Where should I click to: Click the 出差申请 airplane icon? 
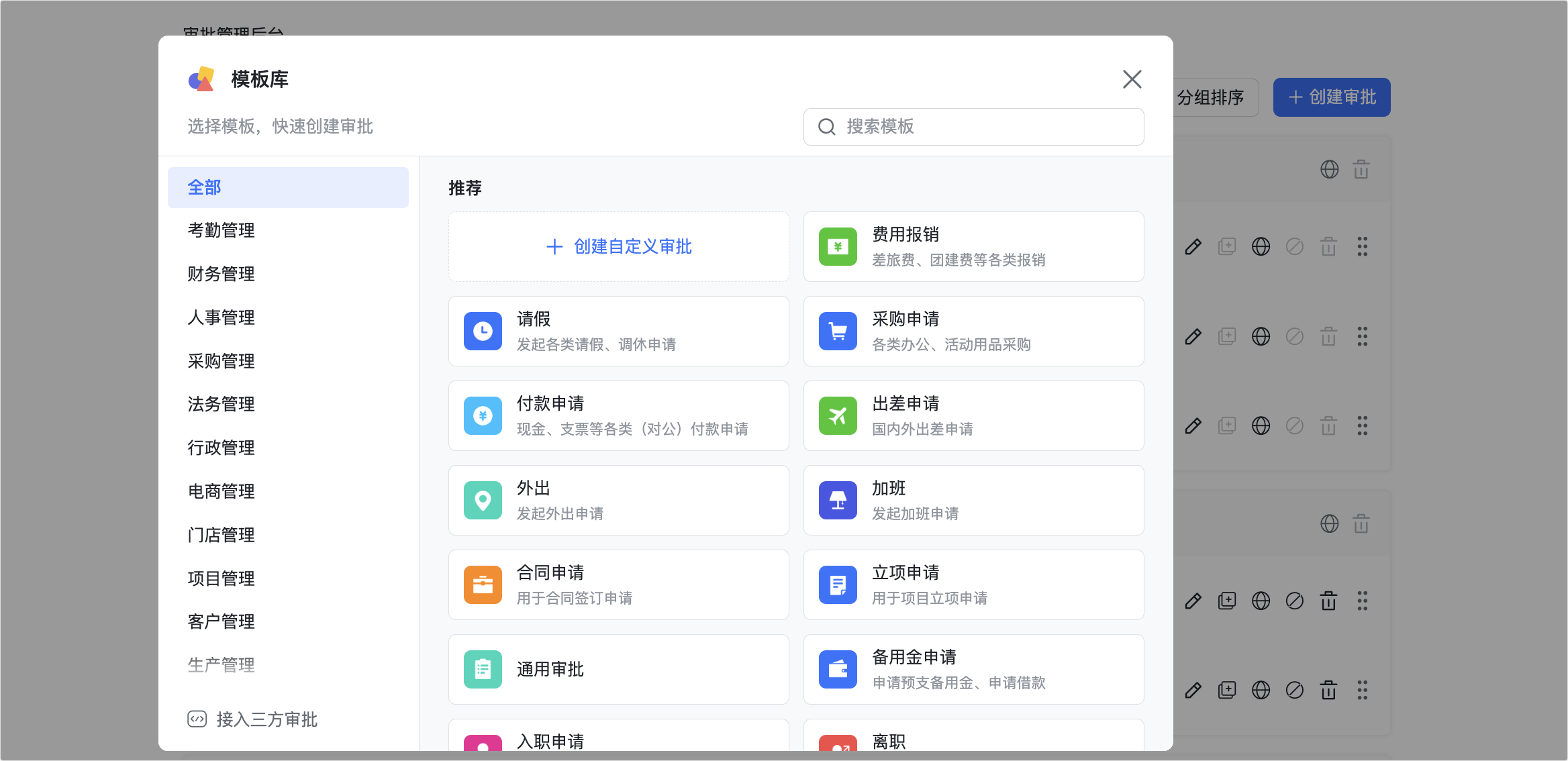click(x=838, y=415)
